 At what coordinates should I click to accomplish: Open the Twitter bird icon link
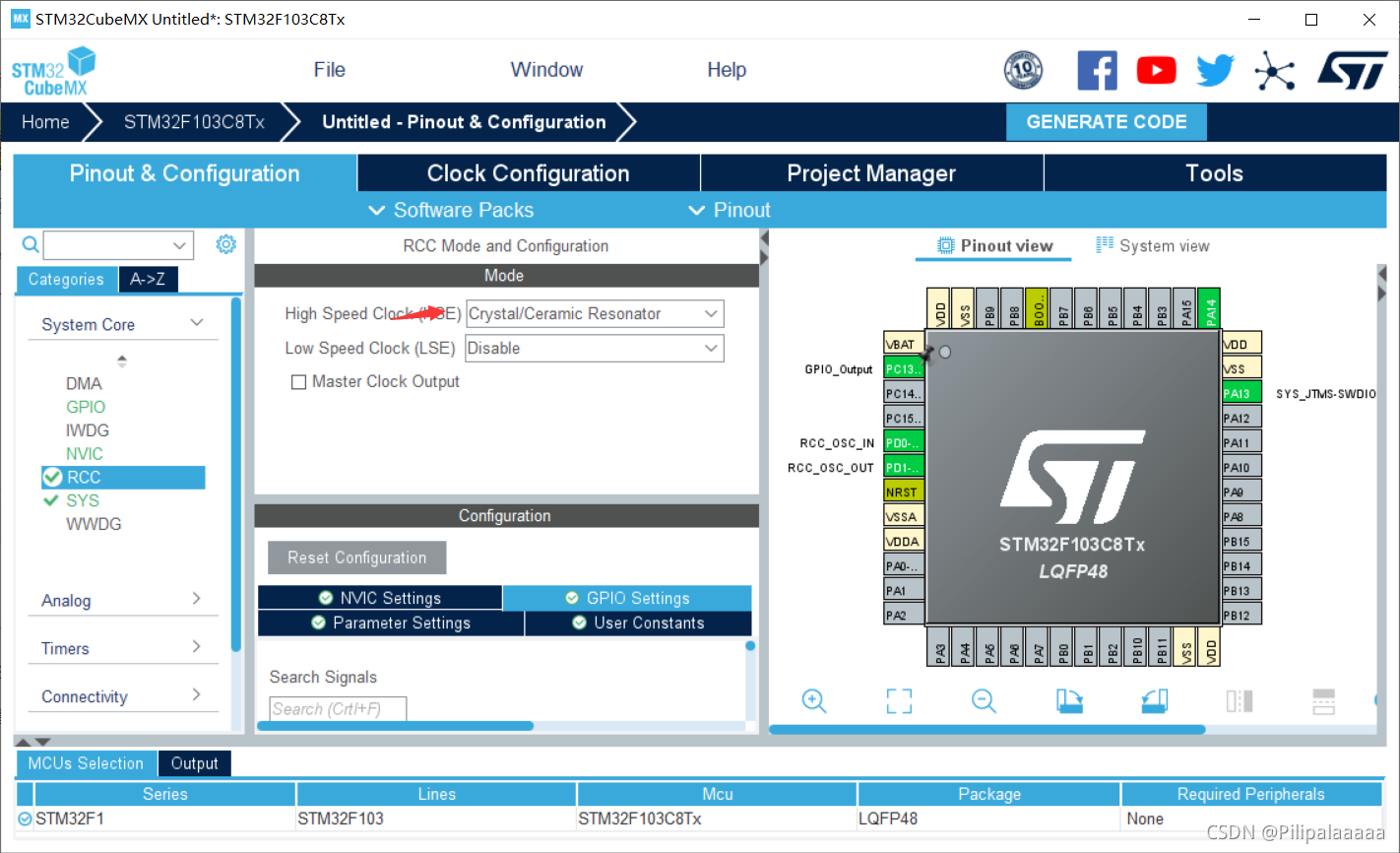1215,70
